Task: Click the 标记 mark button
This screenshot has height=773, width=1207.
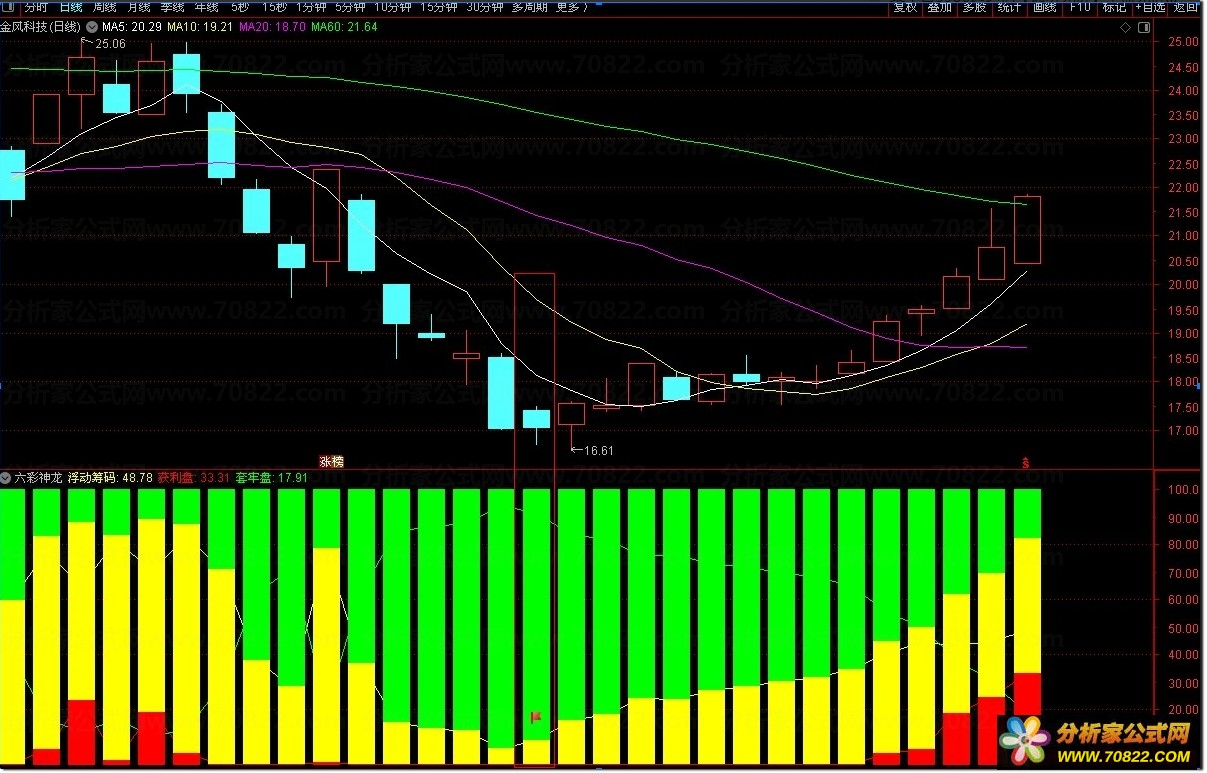Action: tap(1114, 7)
